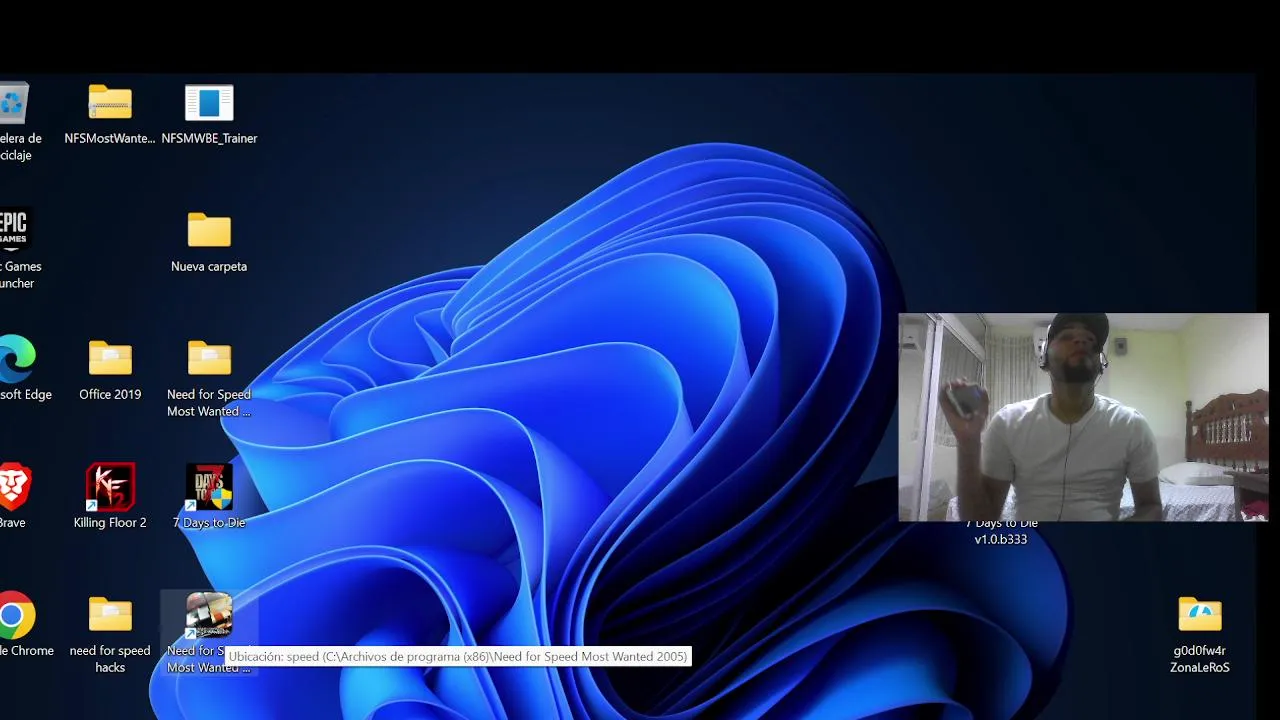
Task: Select the Need for Speed Most Wanted game shortcut
Action: [x=209, y=614]
